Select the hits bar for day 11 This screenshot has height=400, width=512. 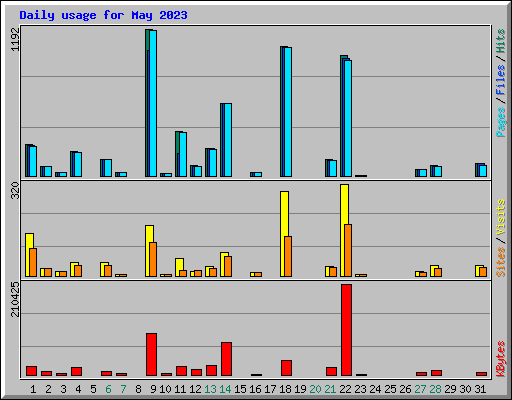(x=181, y=154)
